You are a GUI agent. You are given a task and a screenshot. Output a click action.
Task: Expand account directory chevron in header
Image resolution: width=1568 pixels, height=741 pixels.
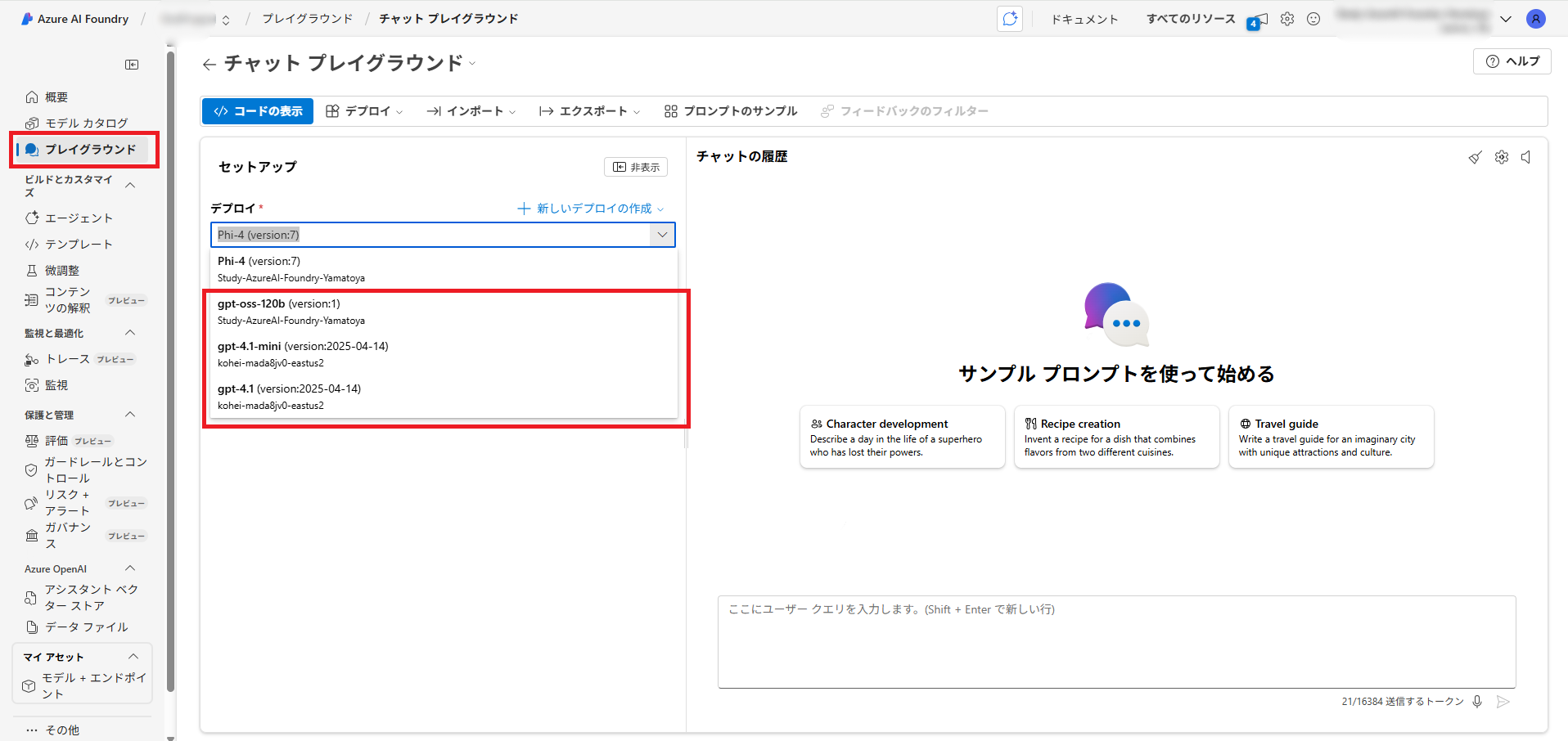pos(1506,19)
